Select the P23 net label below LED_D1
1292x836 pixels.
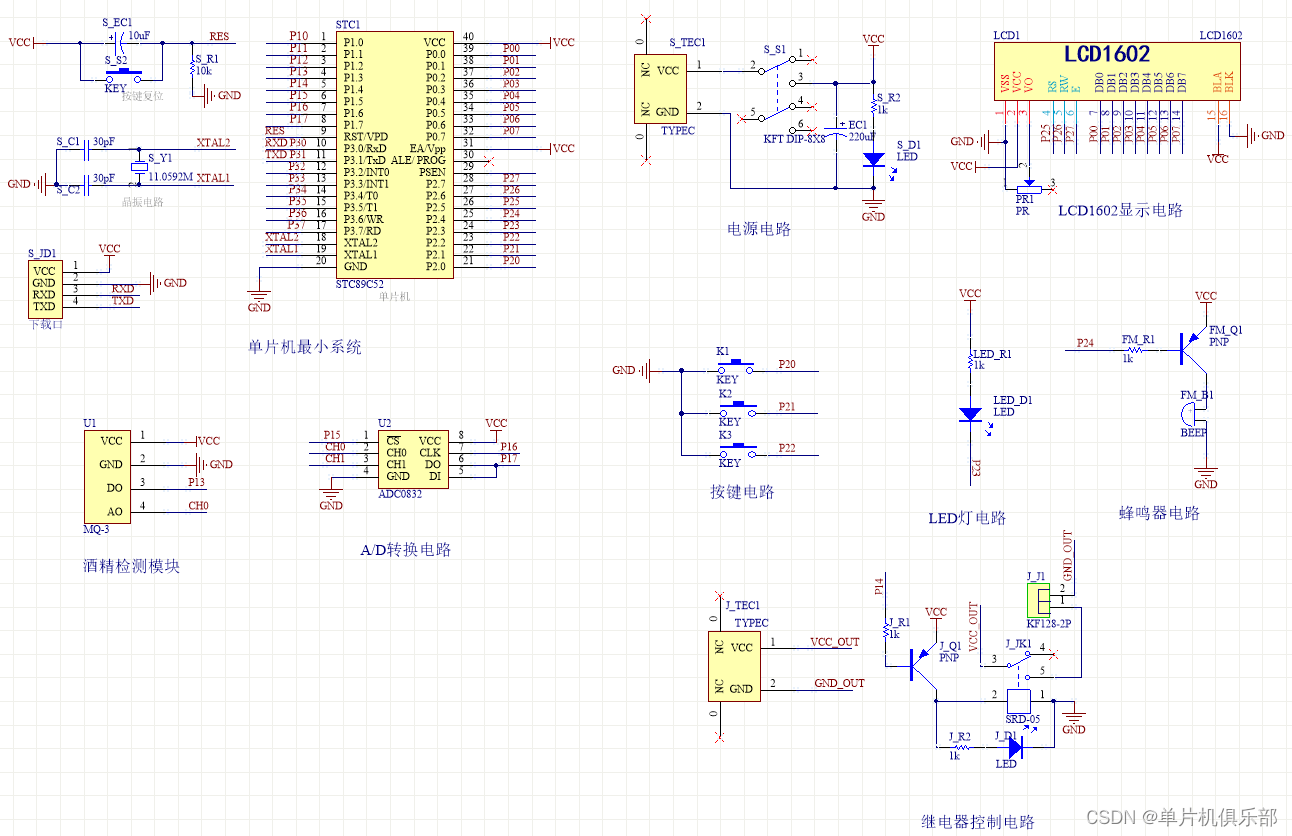point(976,467)
